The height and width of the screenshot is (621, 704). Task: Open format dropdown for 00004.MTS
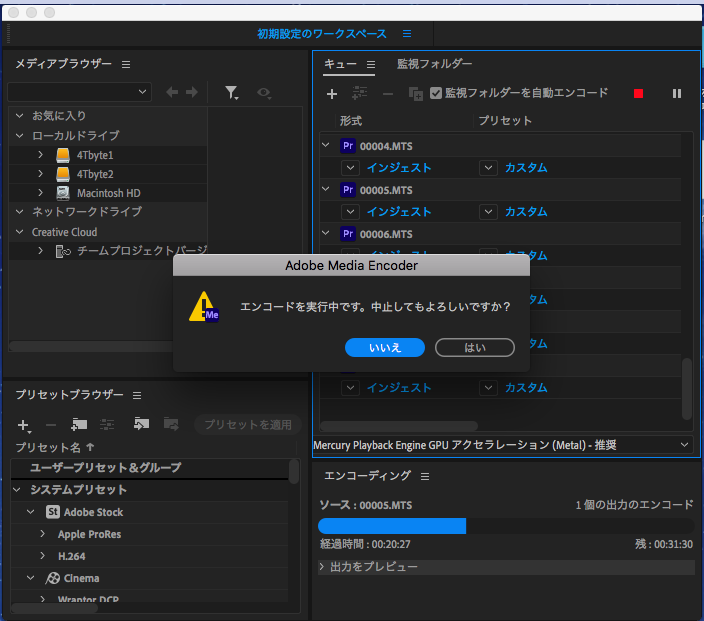coord(350,168)
